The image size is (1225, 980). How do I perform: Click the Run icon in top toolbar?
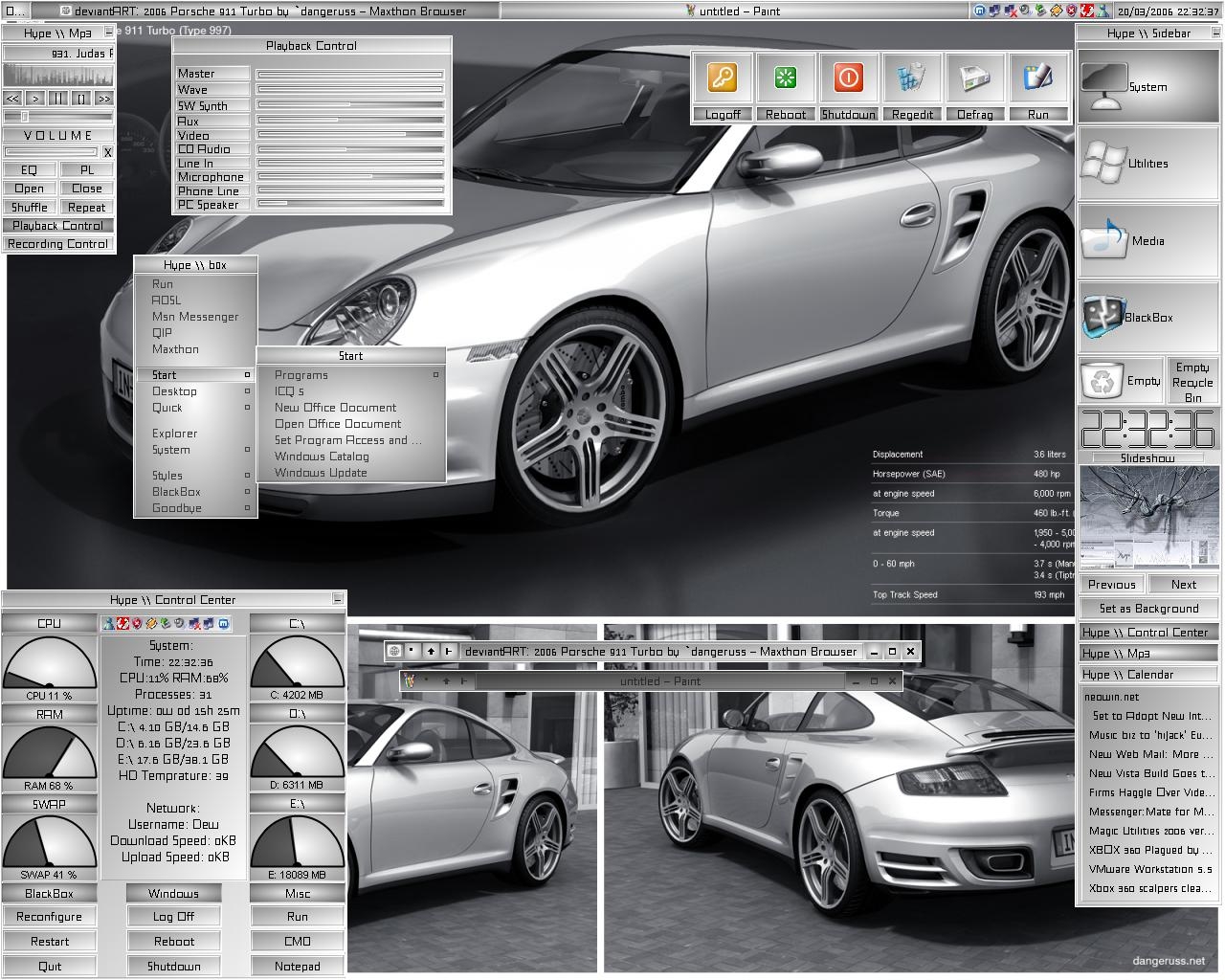coord(1037,78)
